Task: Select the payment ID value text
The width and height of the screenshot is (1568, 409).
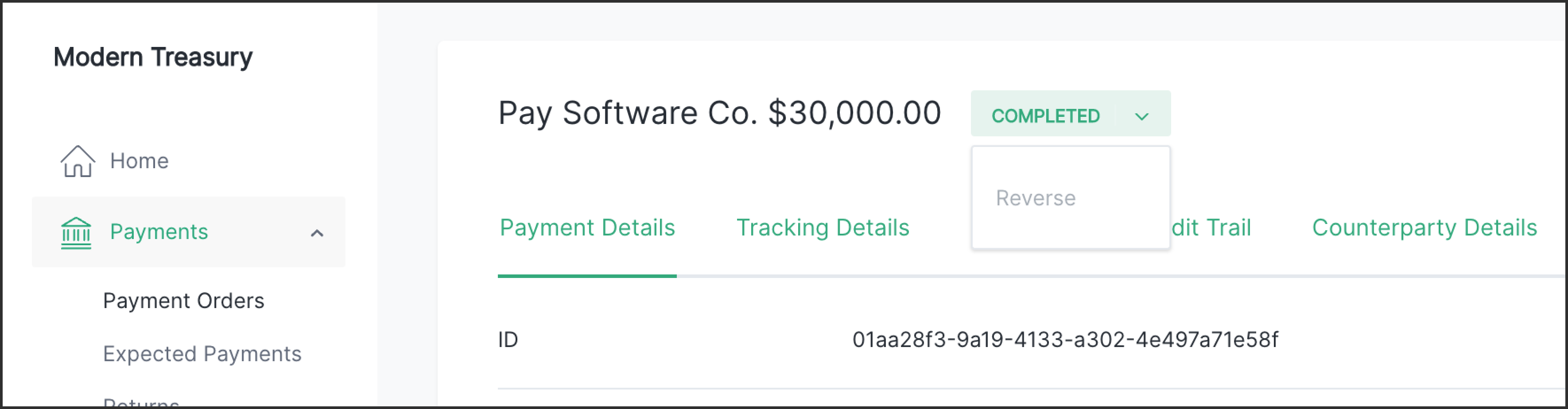Action: pos(1065,340)
